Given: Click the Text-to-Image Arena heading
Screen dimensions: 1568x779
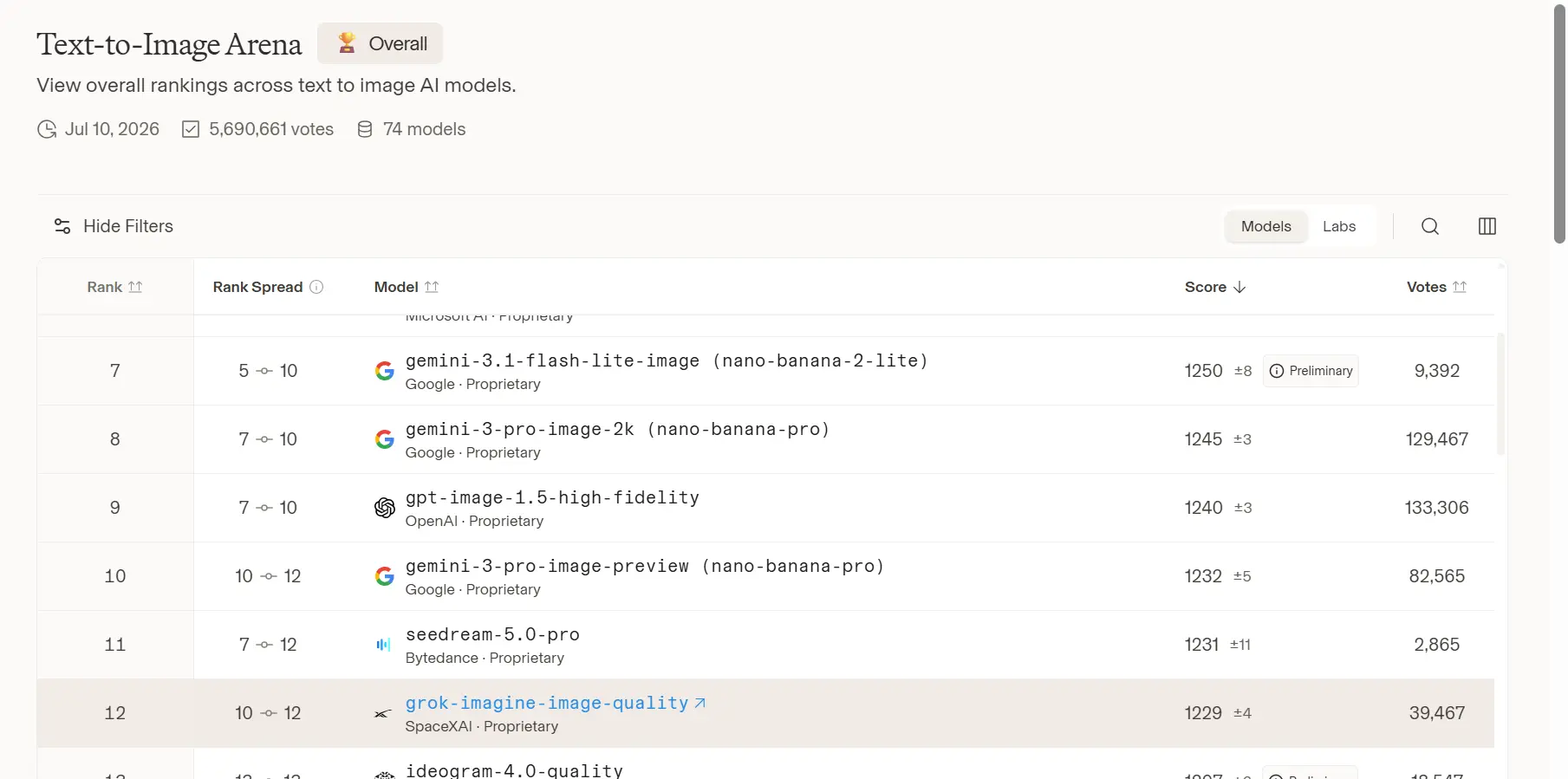Looking at the screenshot, I should (x=169, y=44).
